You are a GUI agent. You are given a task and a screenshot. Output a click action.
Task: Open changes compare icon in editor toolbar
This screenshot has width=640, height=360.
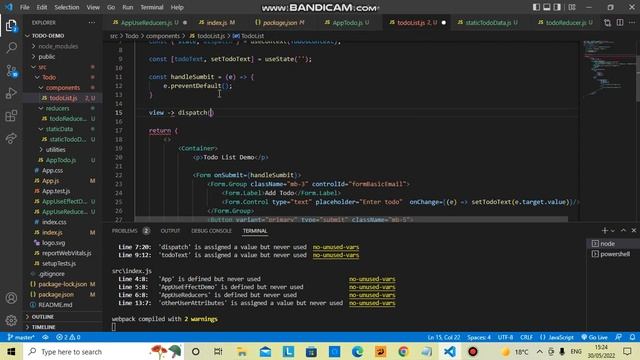click(x=607, y=23)
